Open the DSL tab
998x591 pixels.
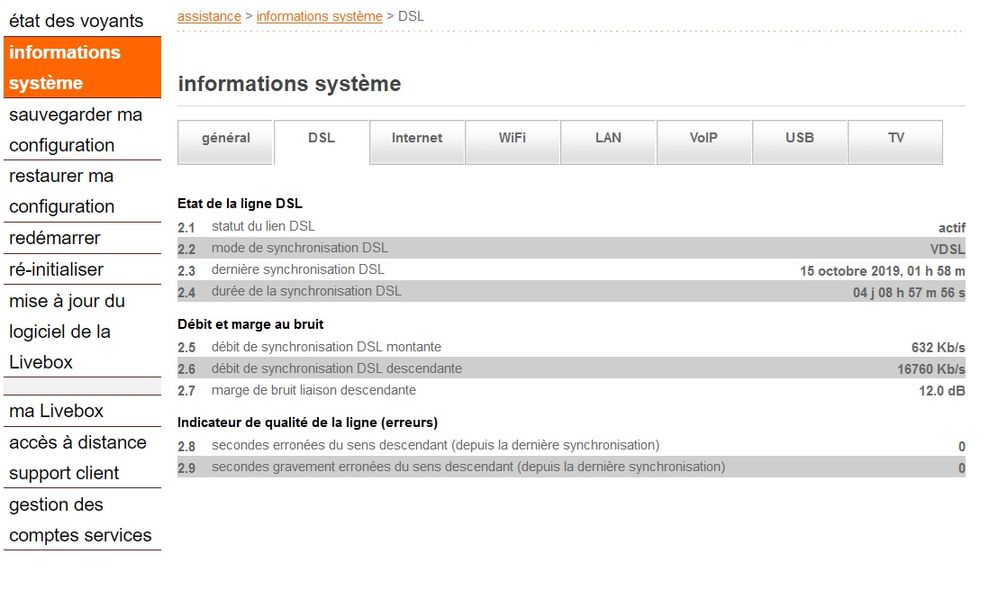(x=320, y=140)
